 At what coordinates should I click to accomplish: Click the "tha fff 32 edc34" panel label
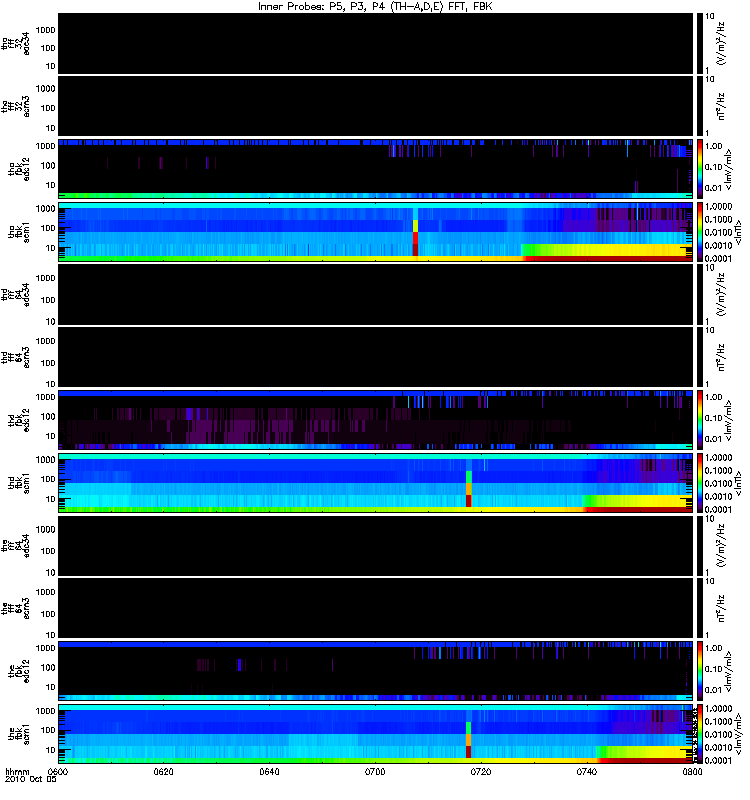16,44
